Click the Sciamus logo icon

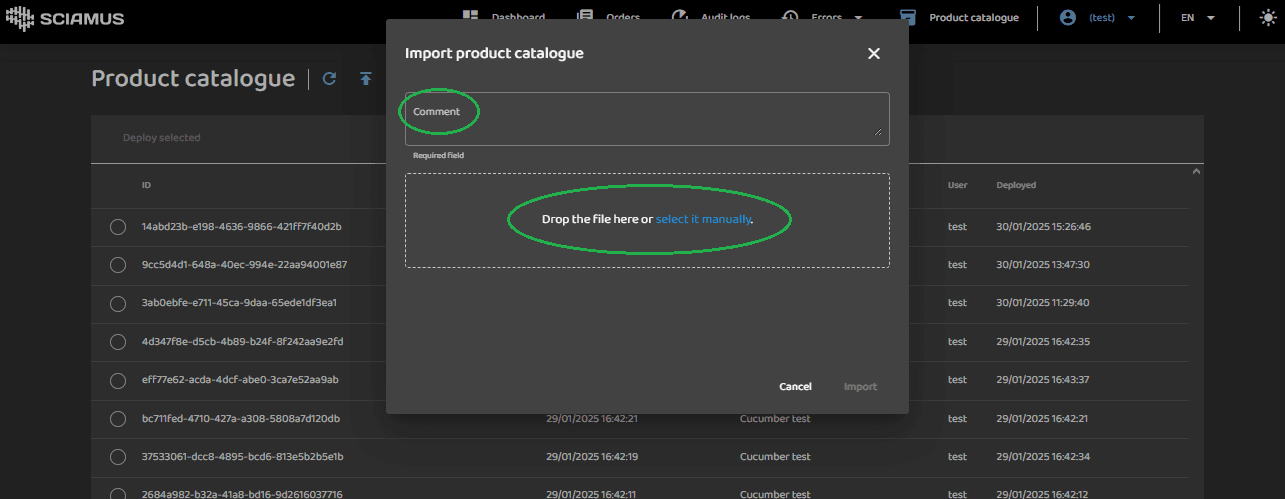[x=21, y=18]
